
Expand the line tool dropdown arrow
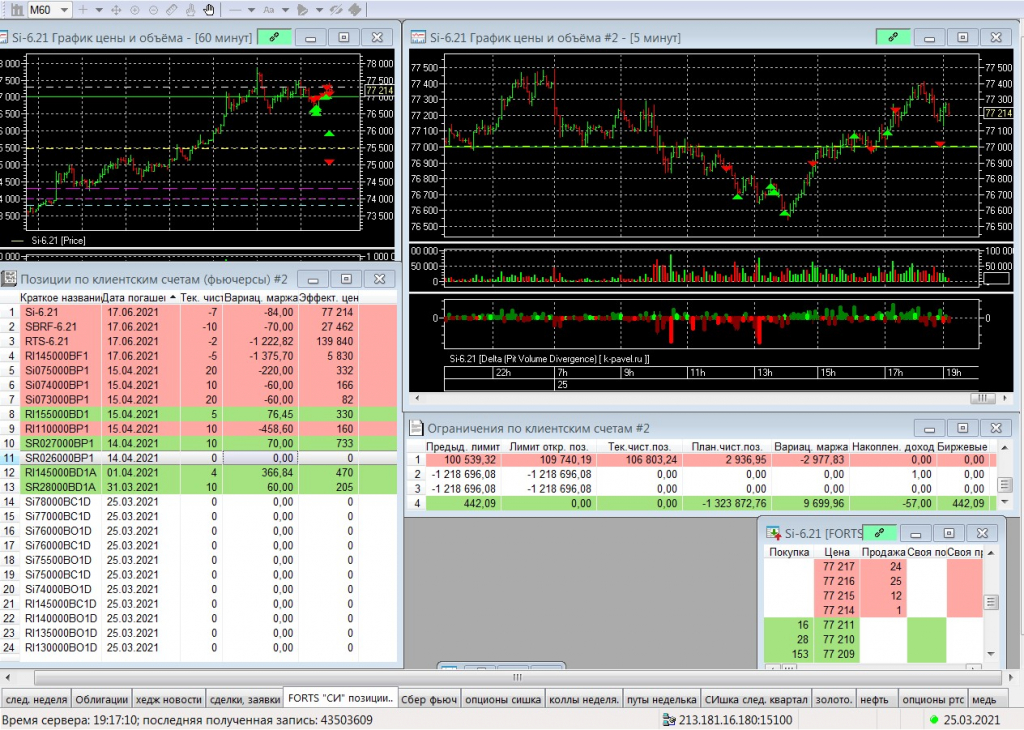coord(251,10)
